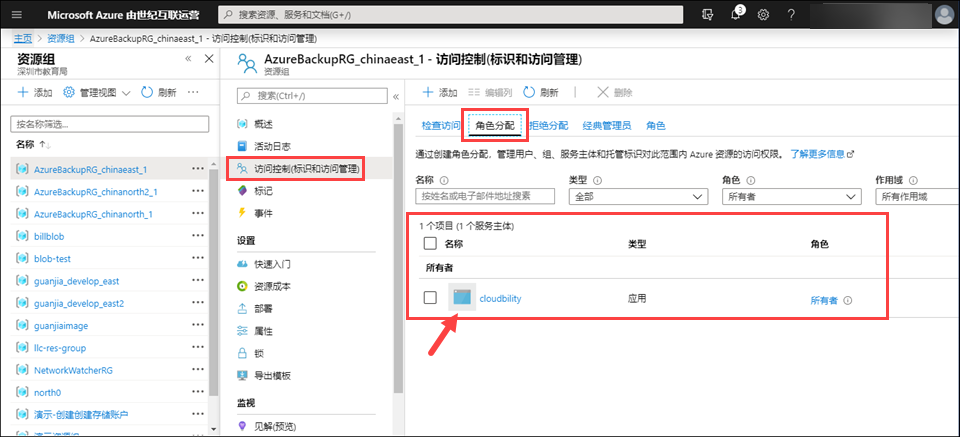Open more options for the NetworkWatcherRG row
The height and width of the screenshot is (437, 960).
(197, 370)
